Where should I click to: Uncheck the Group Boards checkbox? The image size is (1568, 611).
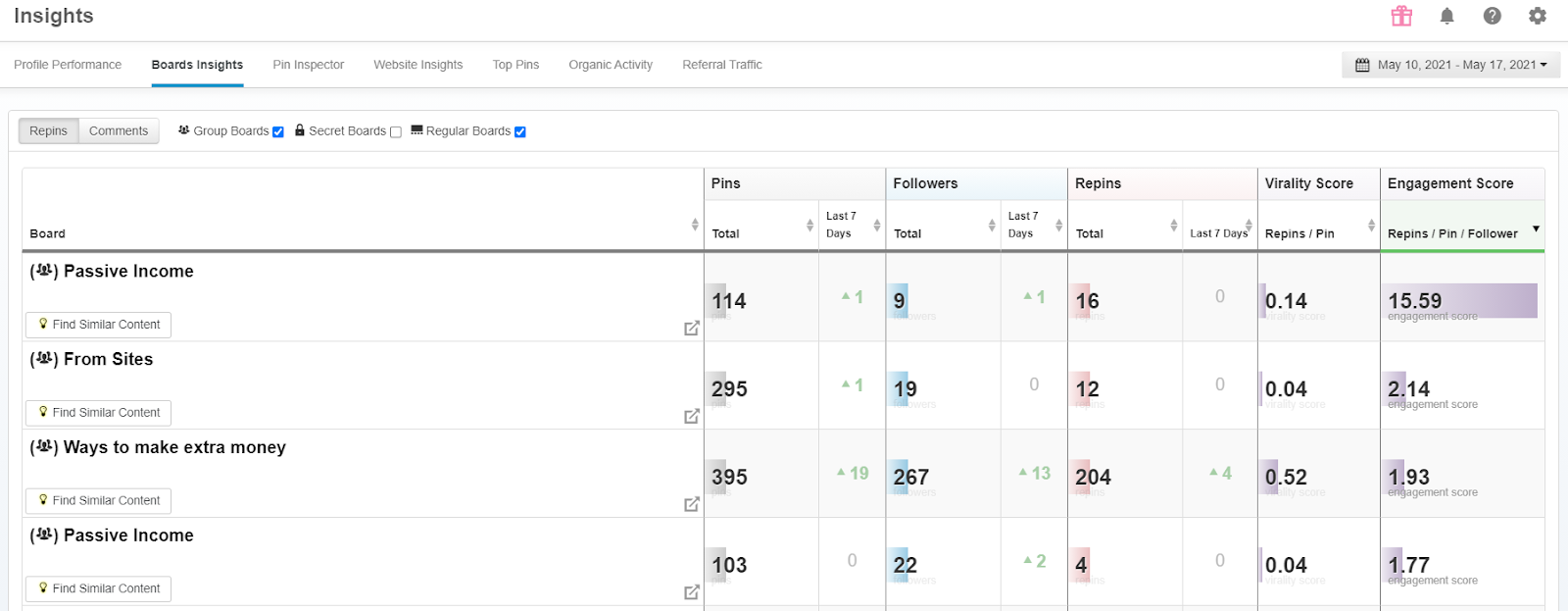[277, 132]
